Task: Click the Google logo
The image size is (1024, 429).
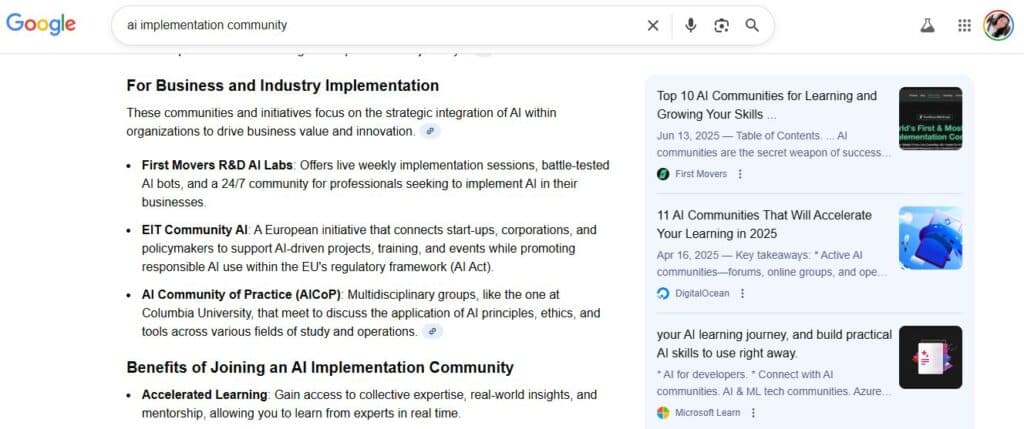Action: [41, 24]
